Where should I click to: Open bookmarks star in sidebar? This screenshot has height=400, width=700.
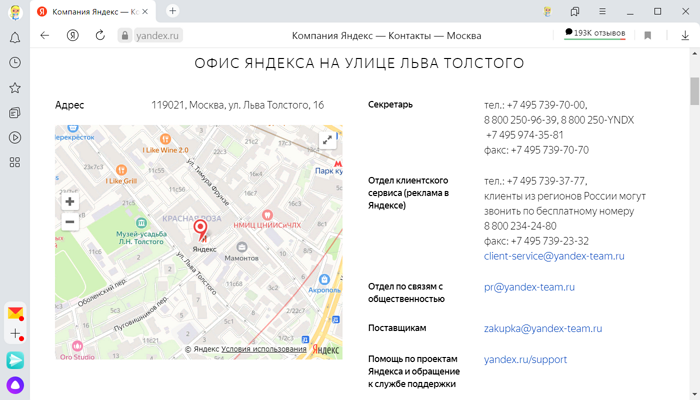(x=15, y=88)
